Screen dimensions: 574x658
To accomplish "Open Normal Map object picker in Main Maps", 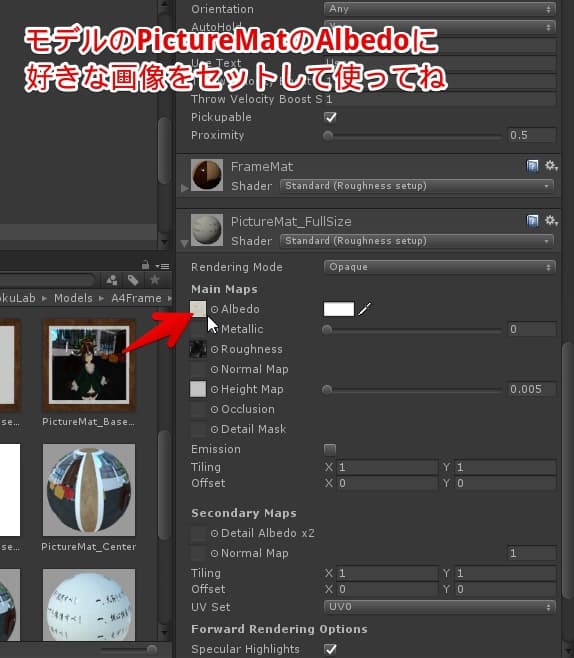I will pyautogui.click(x=214, y=369).
